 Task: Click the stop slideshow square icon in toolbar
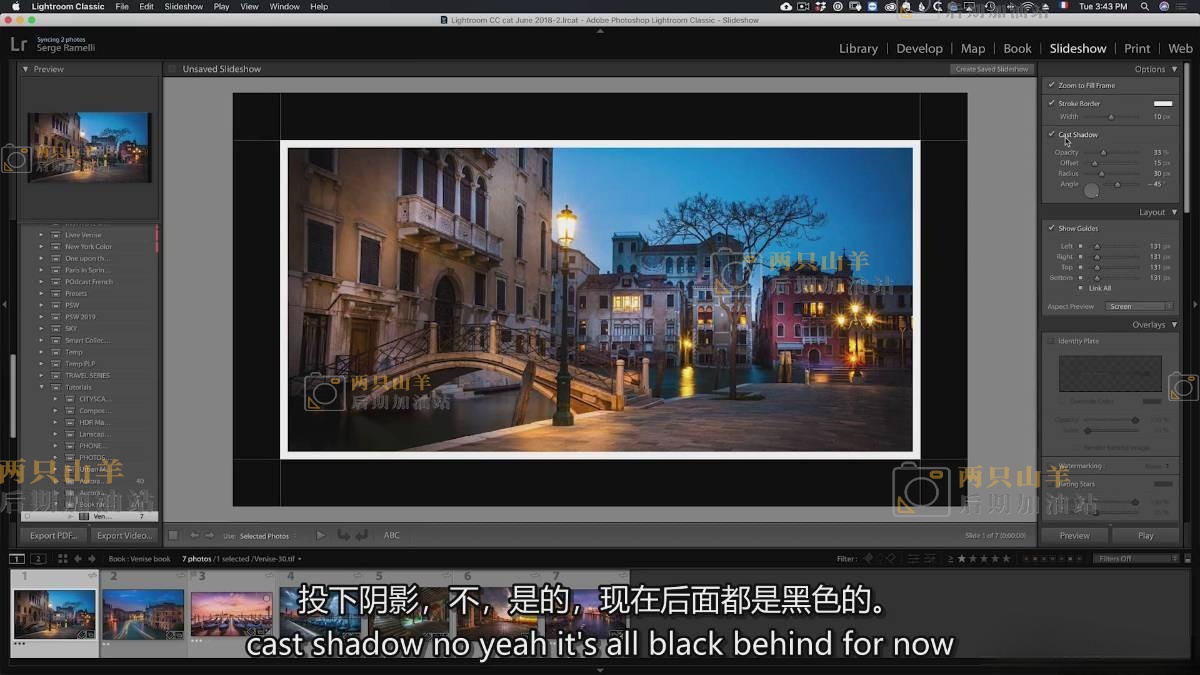click(x=173, y=535)
